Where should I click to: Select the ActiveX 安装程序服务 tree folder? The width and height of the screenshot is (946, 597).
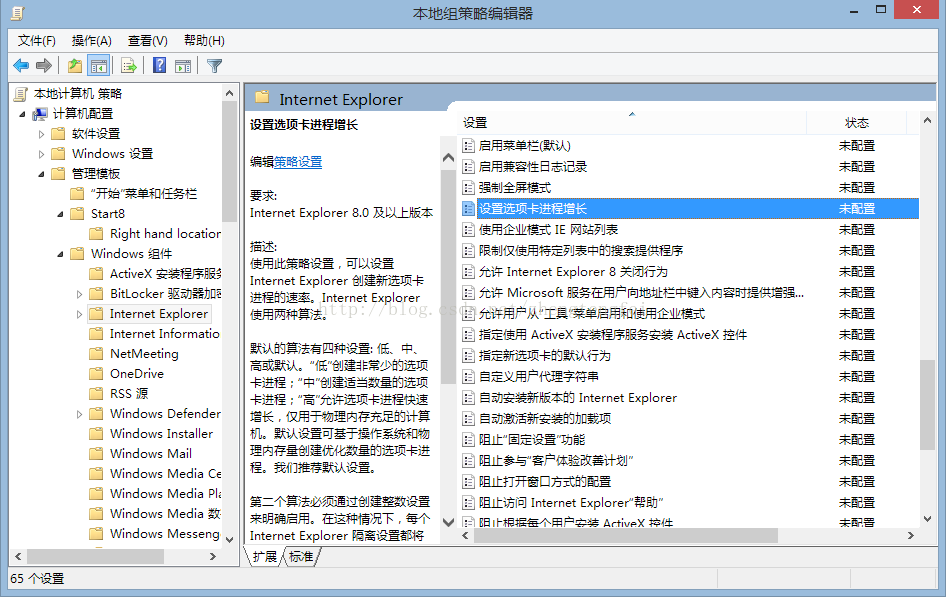[165, 274]
